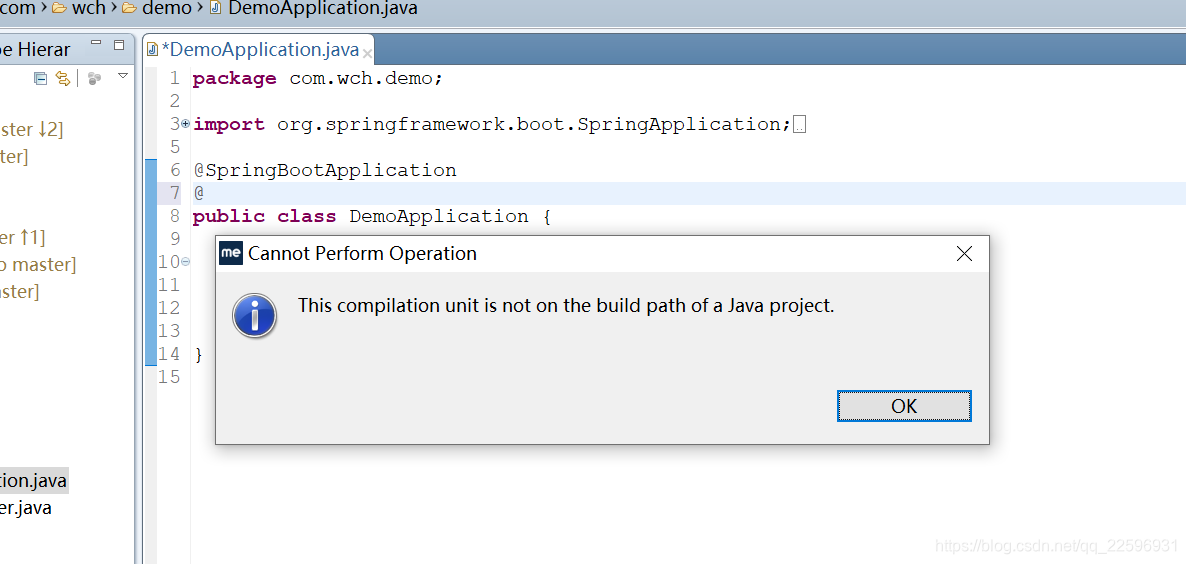Image resolution: width=1186 pixels, height=564 pixels.
Task: Collapse all items in the explorer panel
Action: [41, 77]
